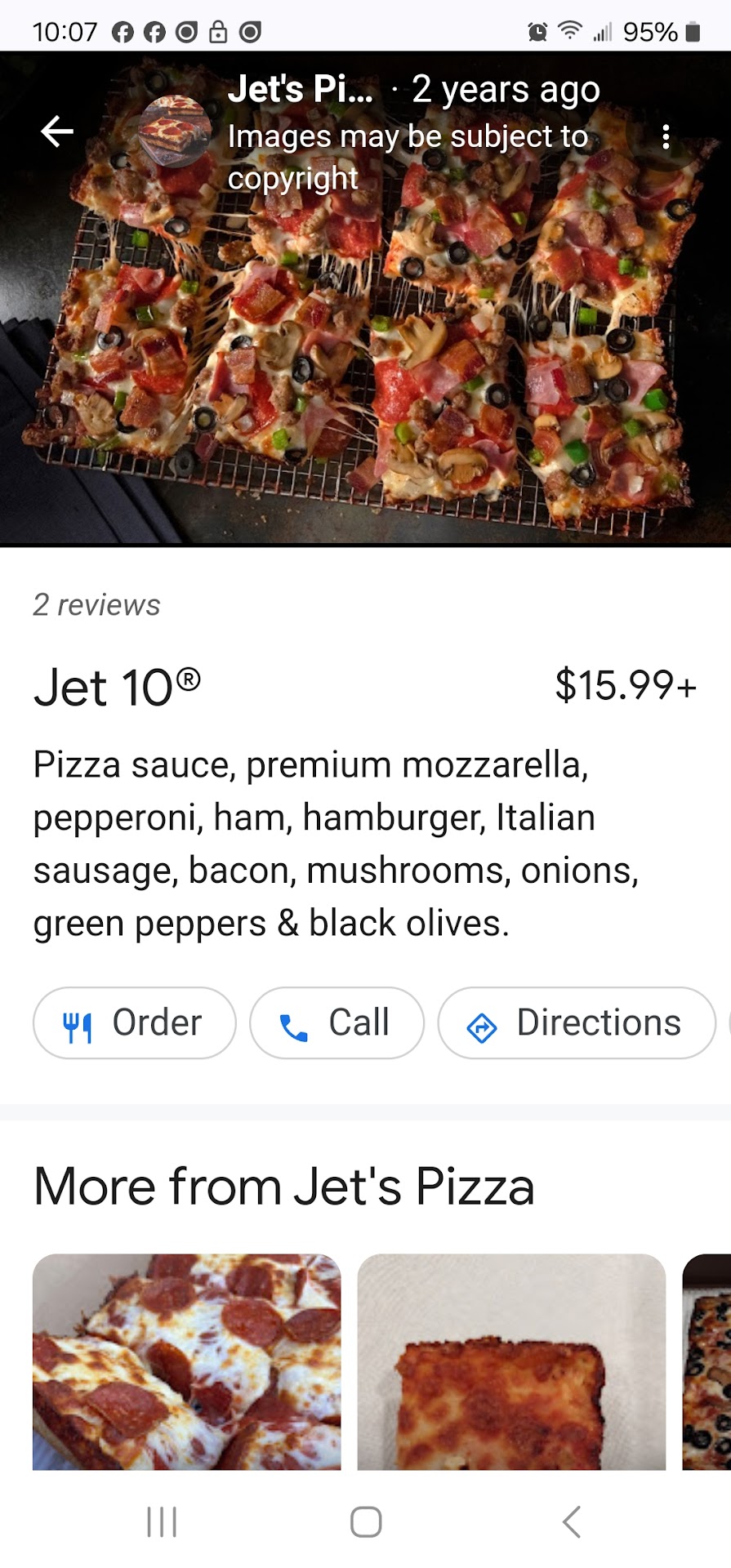Open the pepperoni pizza thumbnail
Image resolution: width=731 pixels, height=1568 pixels.
[187, 1361]
